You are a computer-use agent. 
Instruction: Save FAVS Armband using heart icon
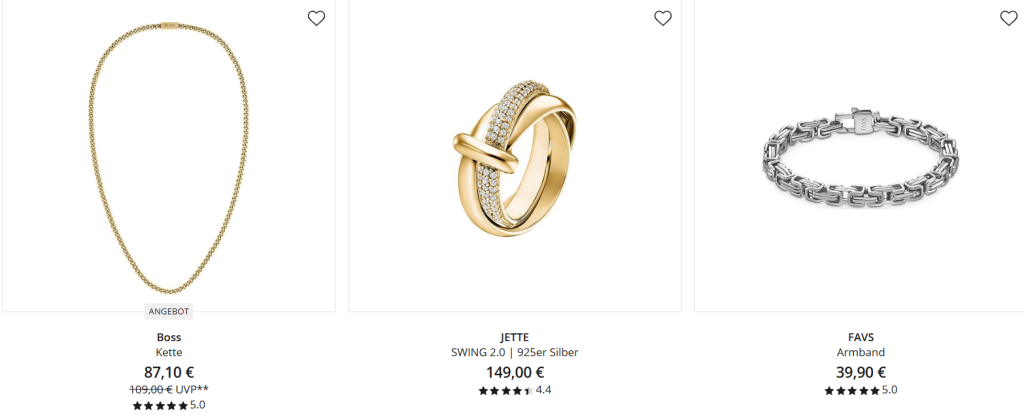[x=1009, y=18]
